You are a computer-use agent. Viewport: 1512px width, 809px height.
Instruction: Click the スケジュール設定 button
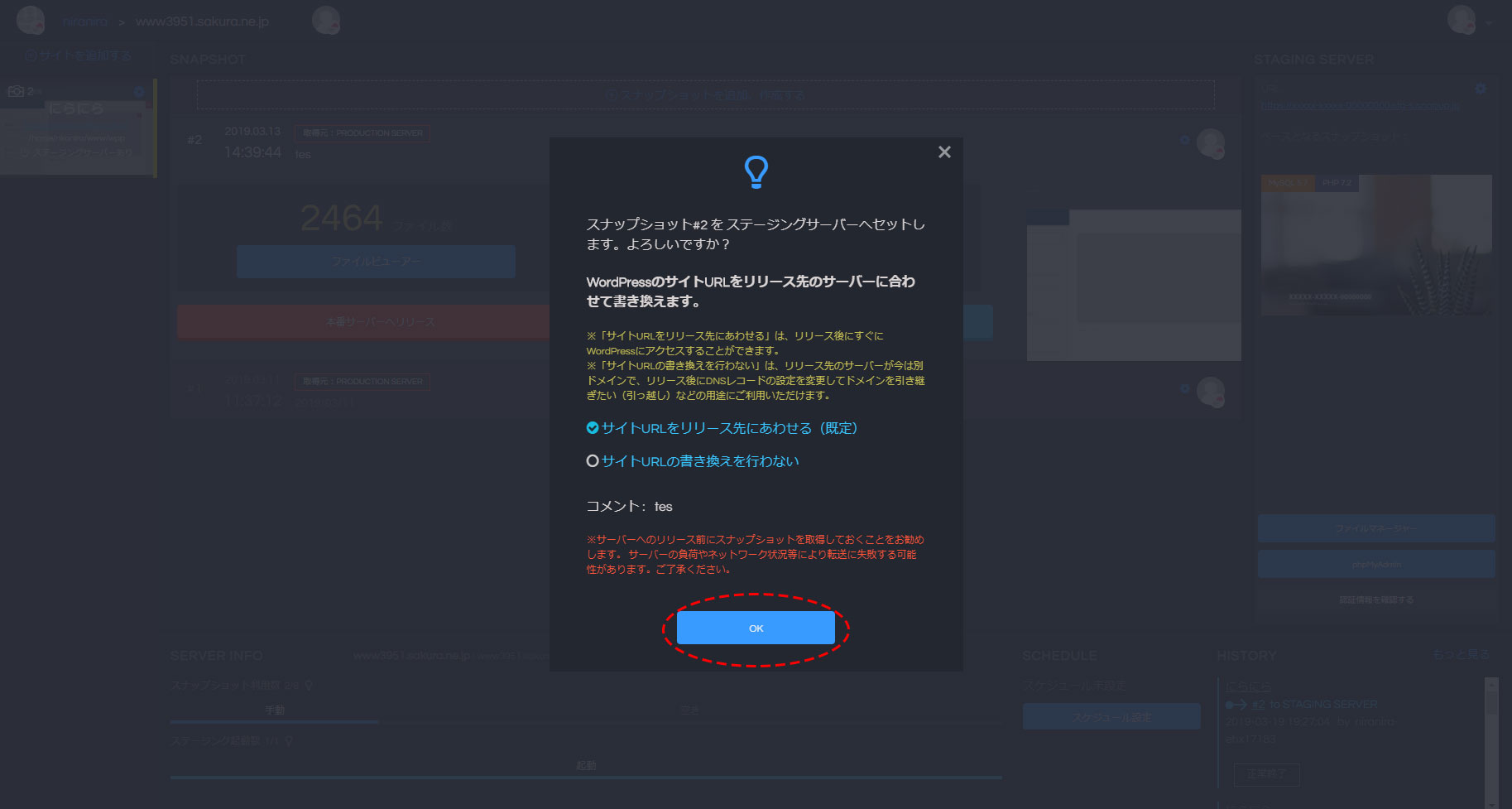(x=1111, y=717)
